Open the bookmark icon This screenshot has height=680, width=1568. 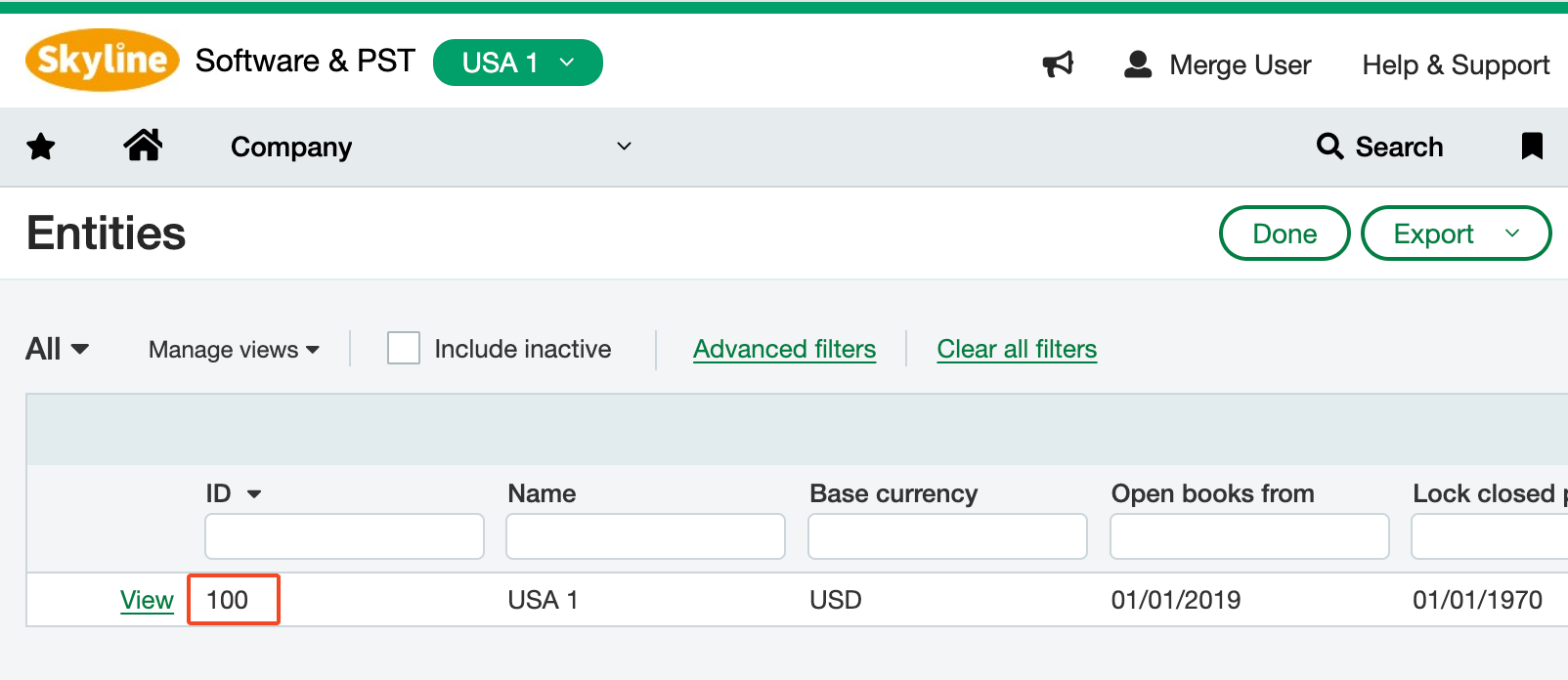point(1532,147)
